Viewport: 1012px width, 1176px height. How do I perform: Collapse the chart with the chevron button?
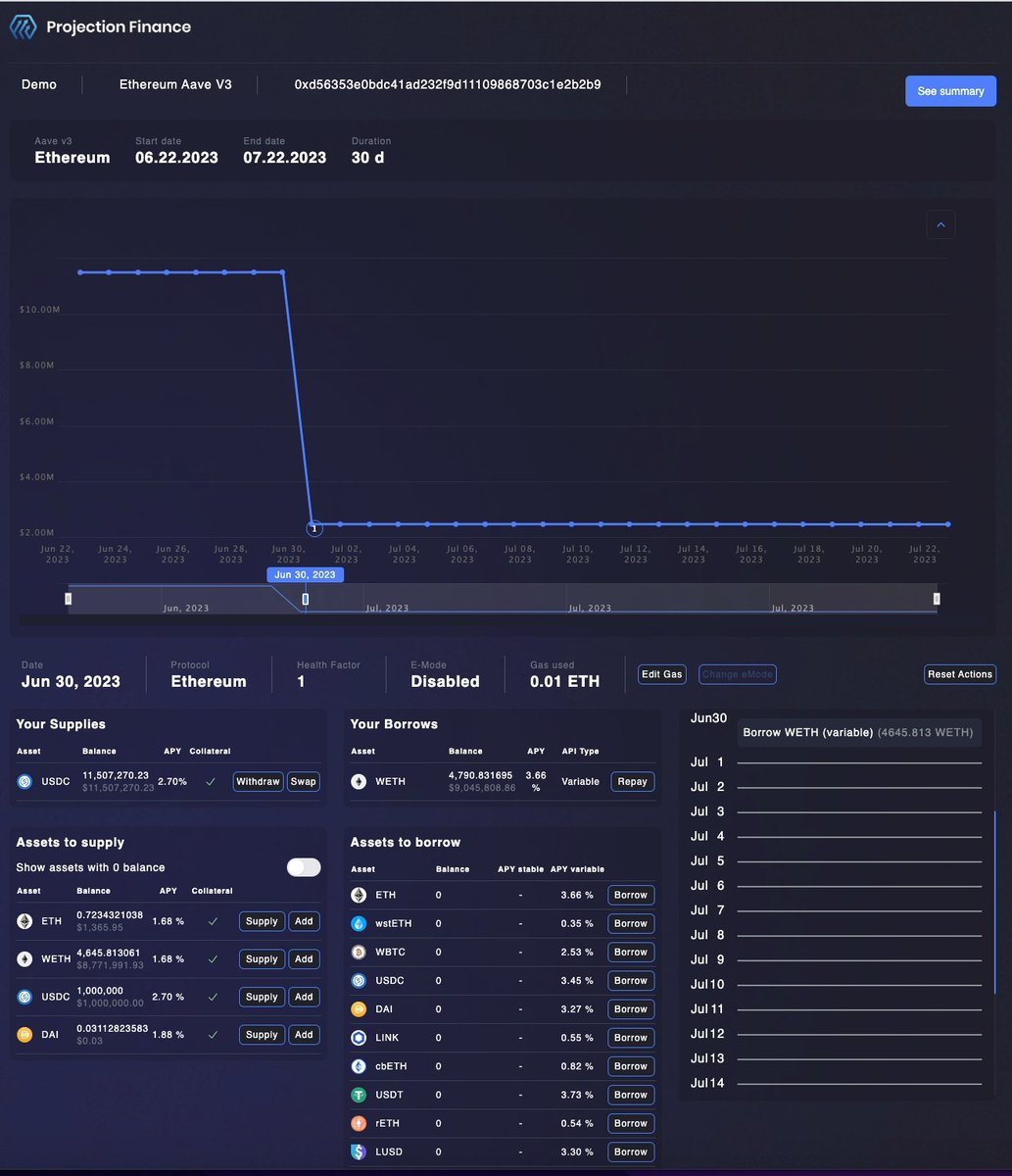[940, 224]
